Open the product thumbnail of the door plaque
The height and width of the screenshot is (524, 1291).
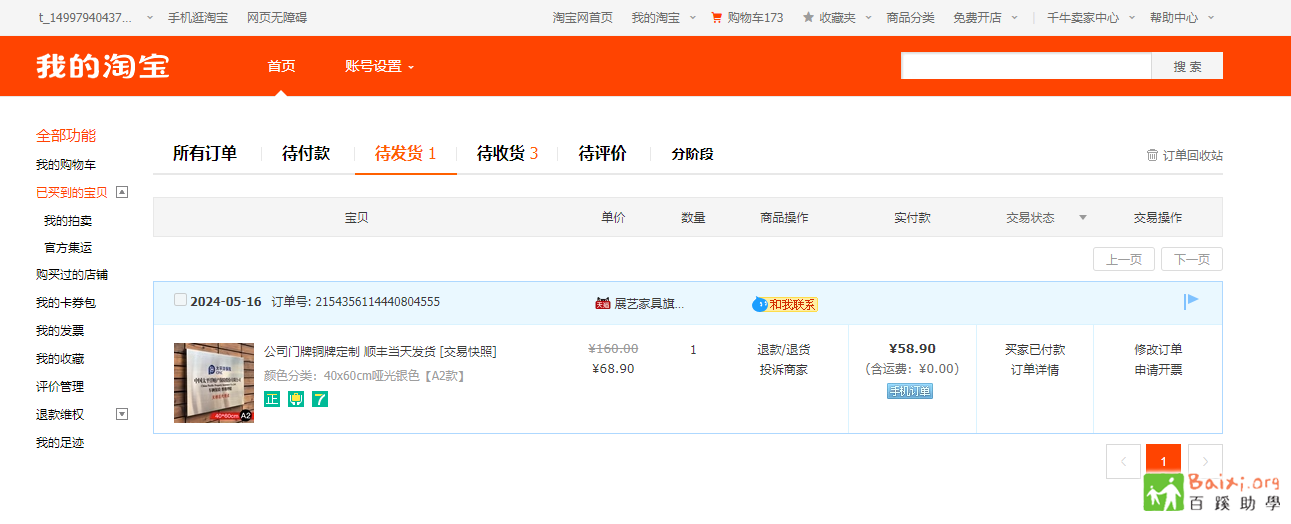(214, 383)
